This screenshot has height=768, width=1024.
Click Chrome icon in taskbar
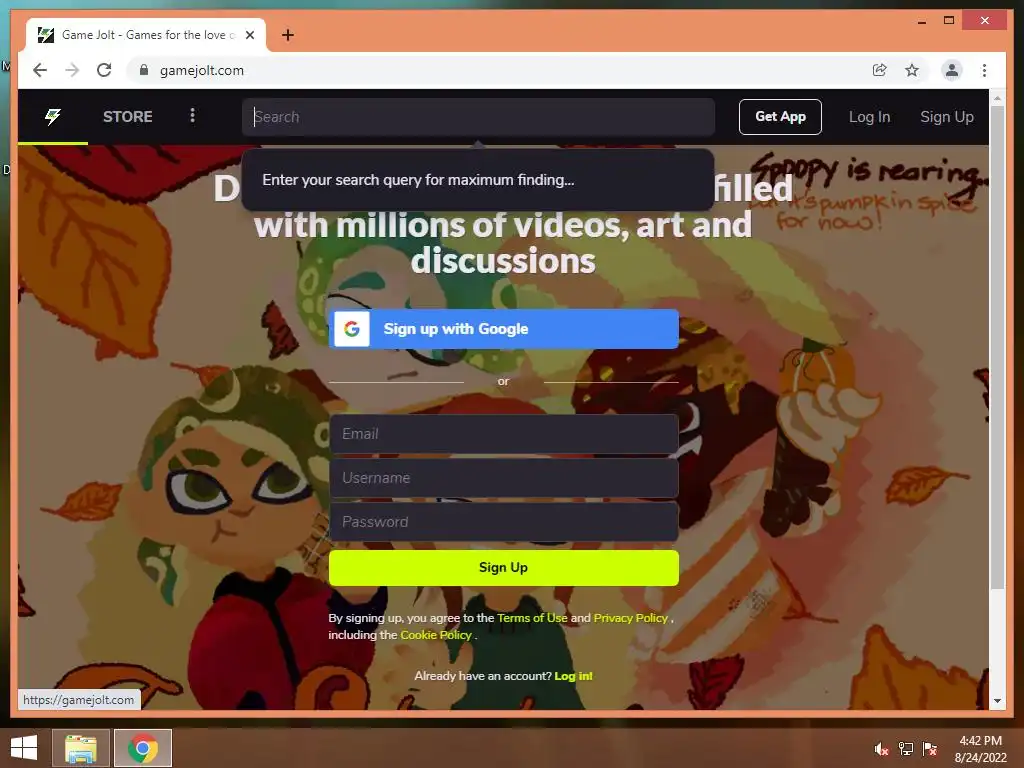(x=143, y=748)
